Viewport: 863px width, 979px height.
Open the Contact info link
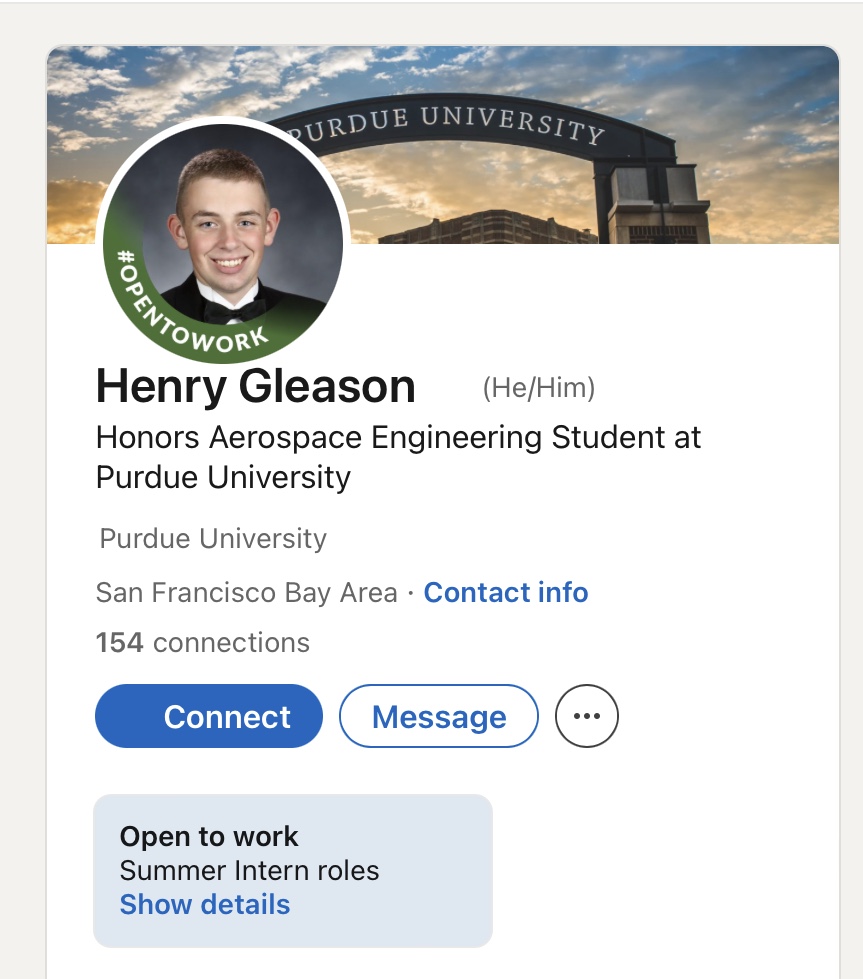[x=506, y=593]
